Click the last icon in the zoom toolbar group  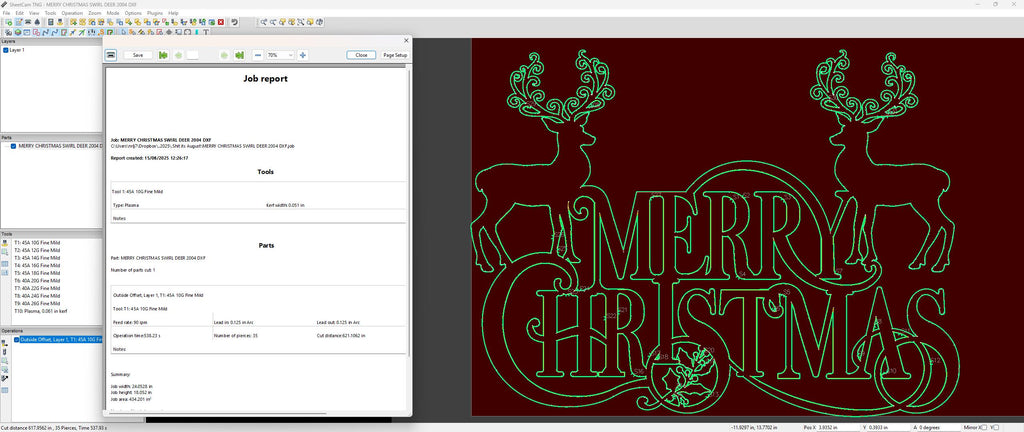coord(319,22)
